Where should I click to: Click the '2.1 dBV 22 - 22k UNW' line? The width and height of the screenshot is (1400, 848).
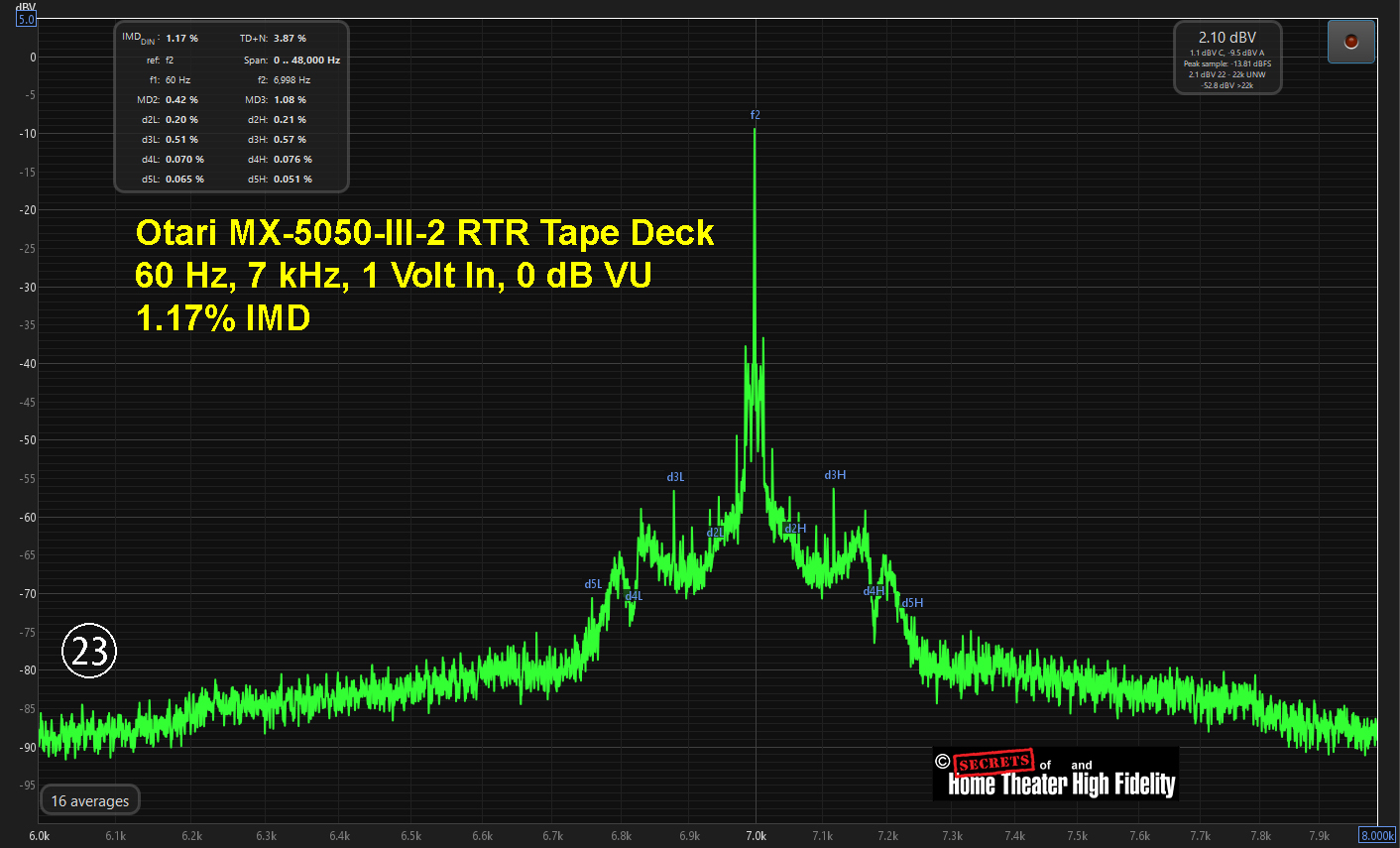coord(1227,74)
